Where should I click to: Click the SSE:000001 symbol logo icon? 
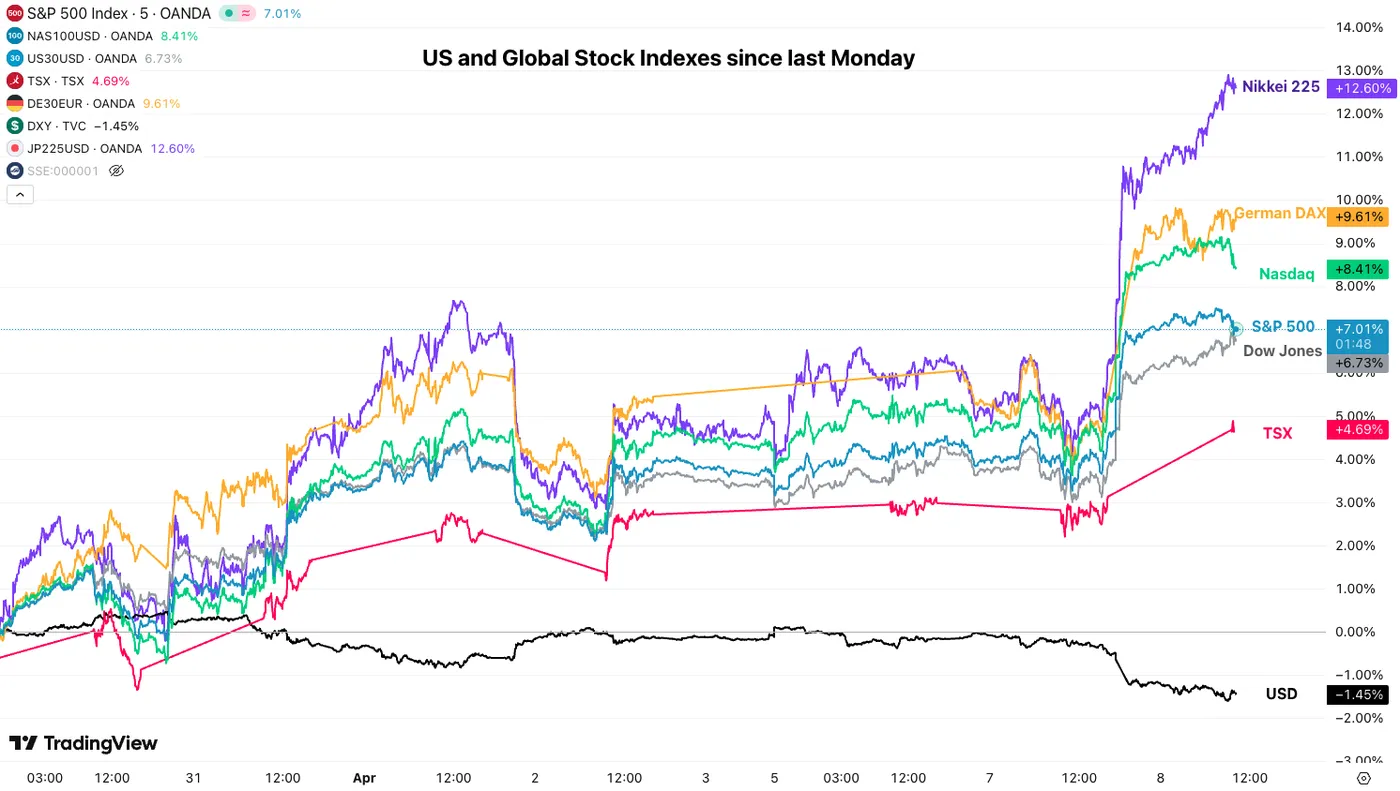[x=14, y=171]
